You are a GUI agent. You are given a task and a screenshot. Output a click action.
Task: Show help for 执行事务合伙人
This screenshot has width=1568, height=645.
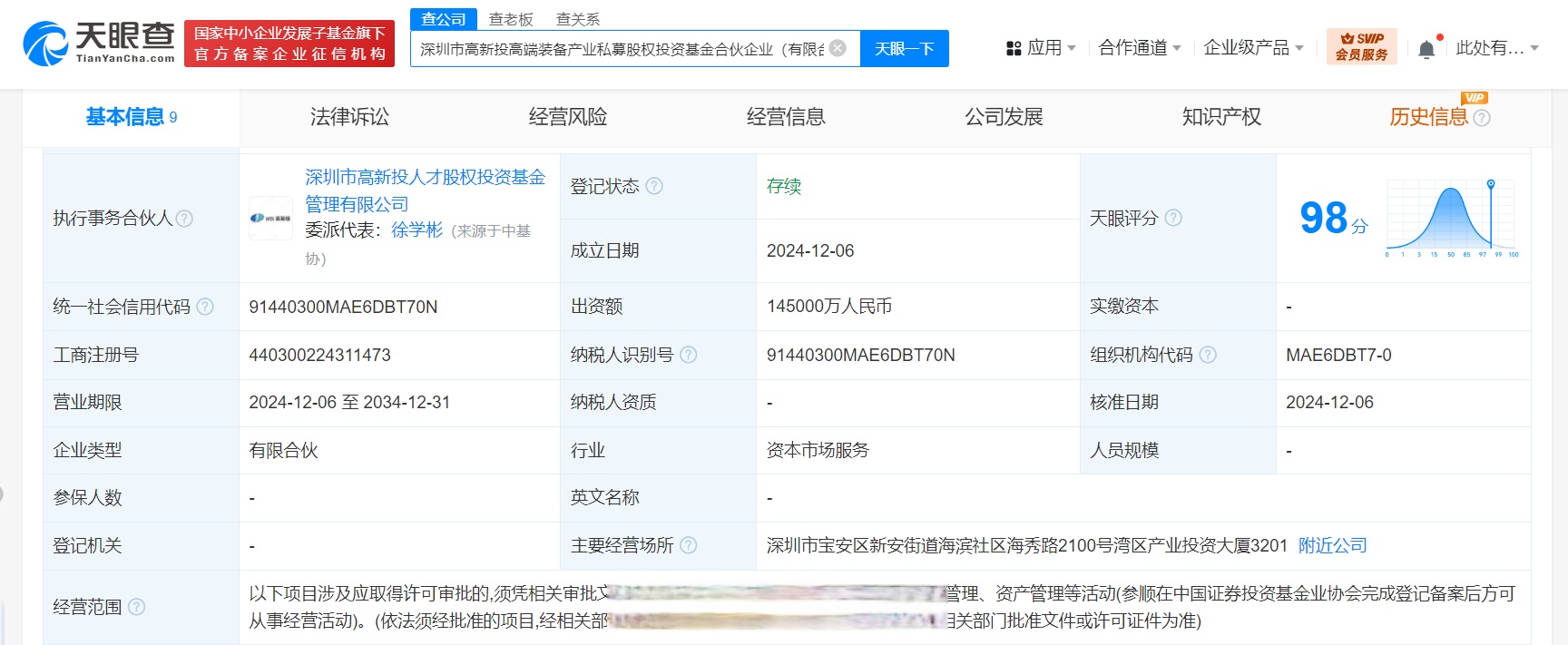(x=184, y=219)
